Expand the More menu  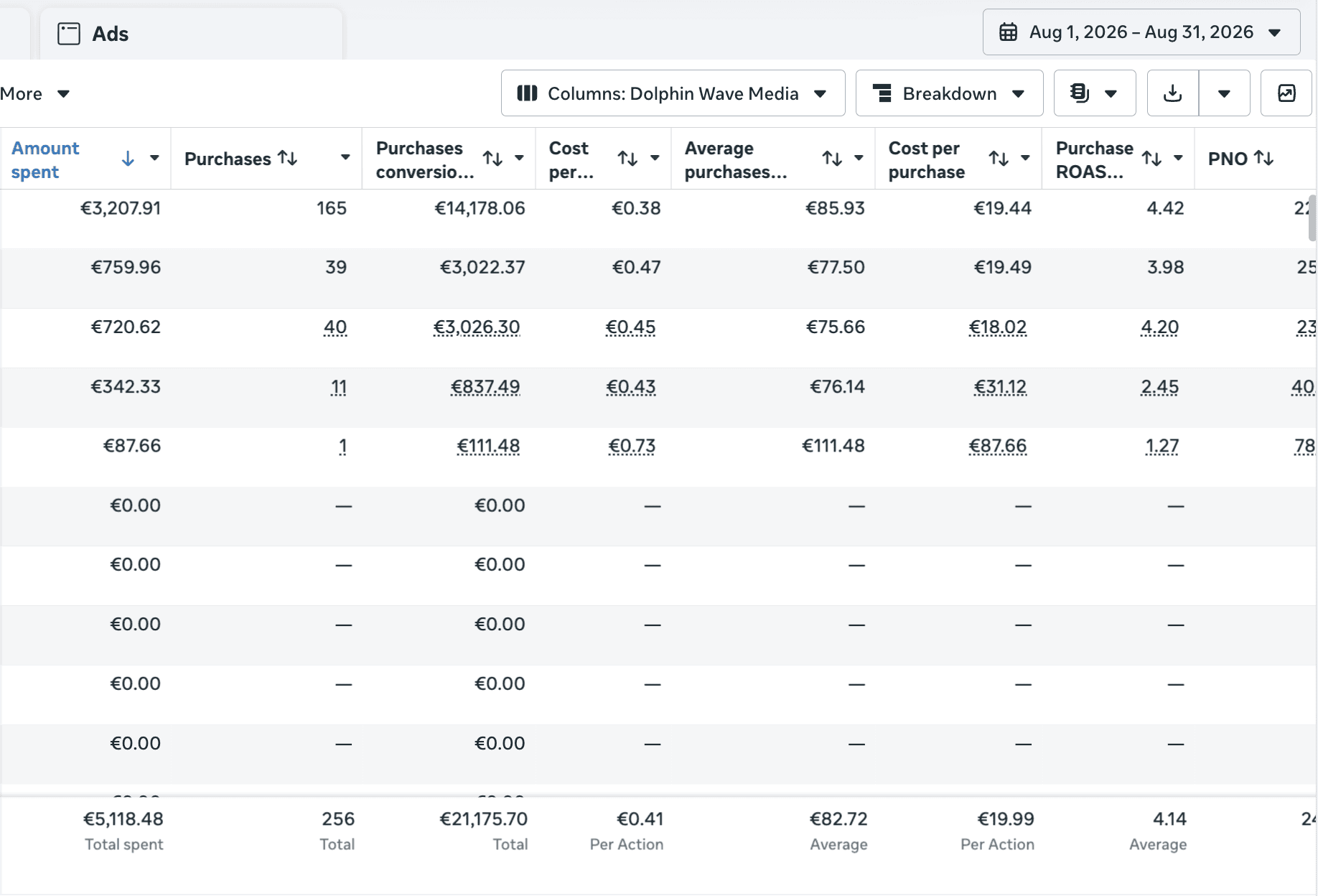pos(34,93)
